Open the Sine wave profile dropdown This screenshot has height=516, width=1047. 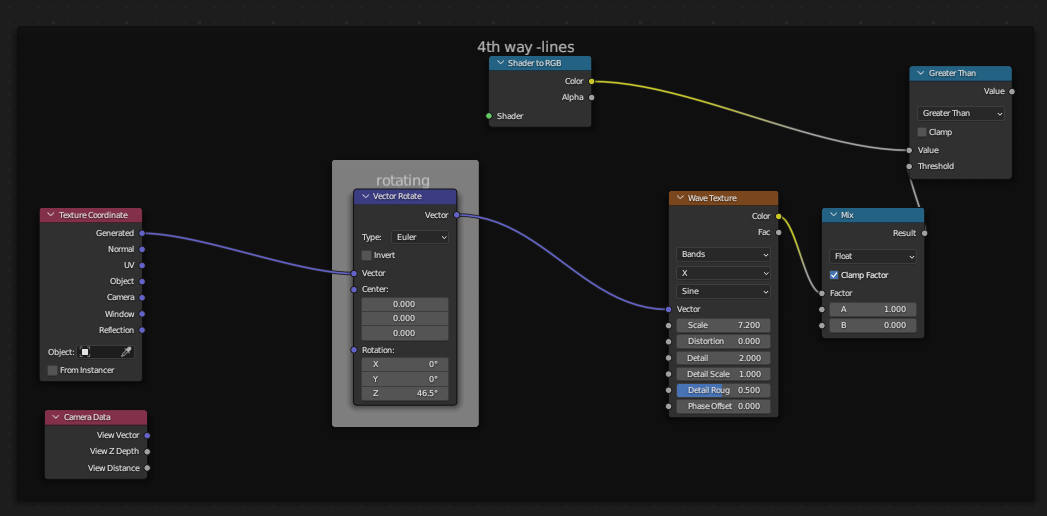pyautogui.click(x=723, y=291)
